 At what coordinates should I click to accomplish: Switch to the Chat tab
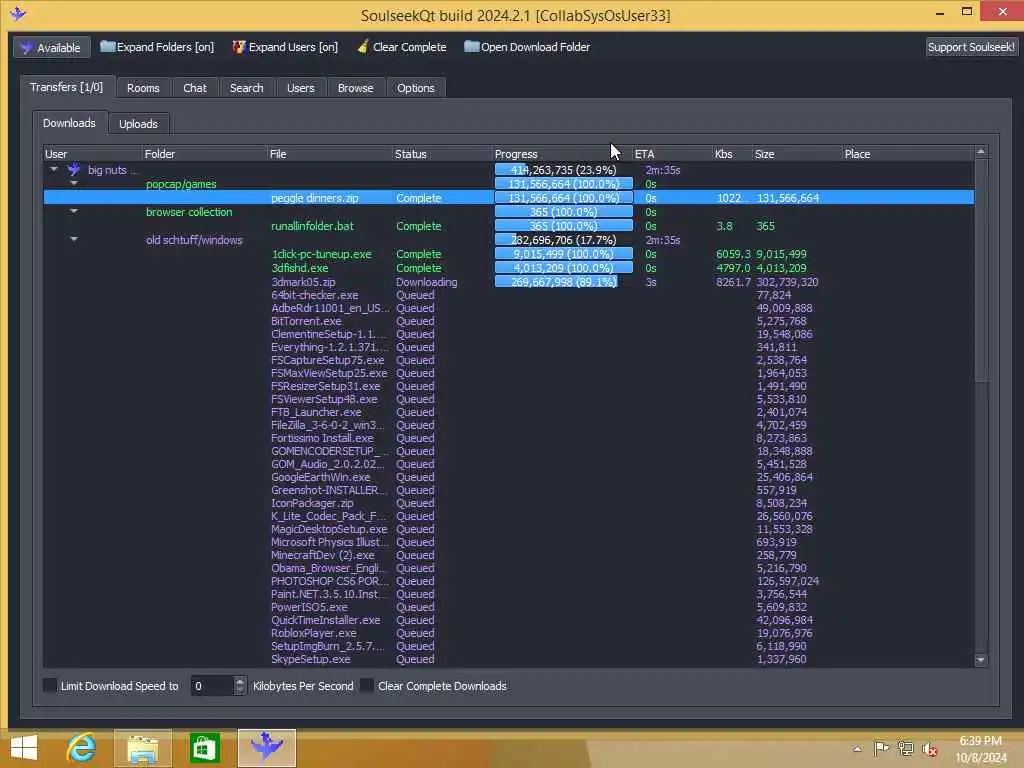click(195, 88)
